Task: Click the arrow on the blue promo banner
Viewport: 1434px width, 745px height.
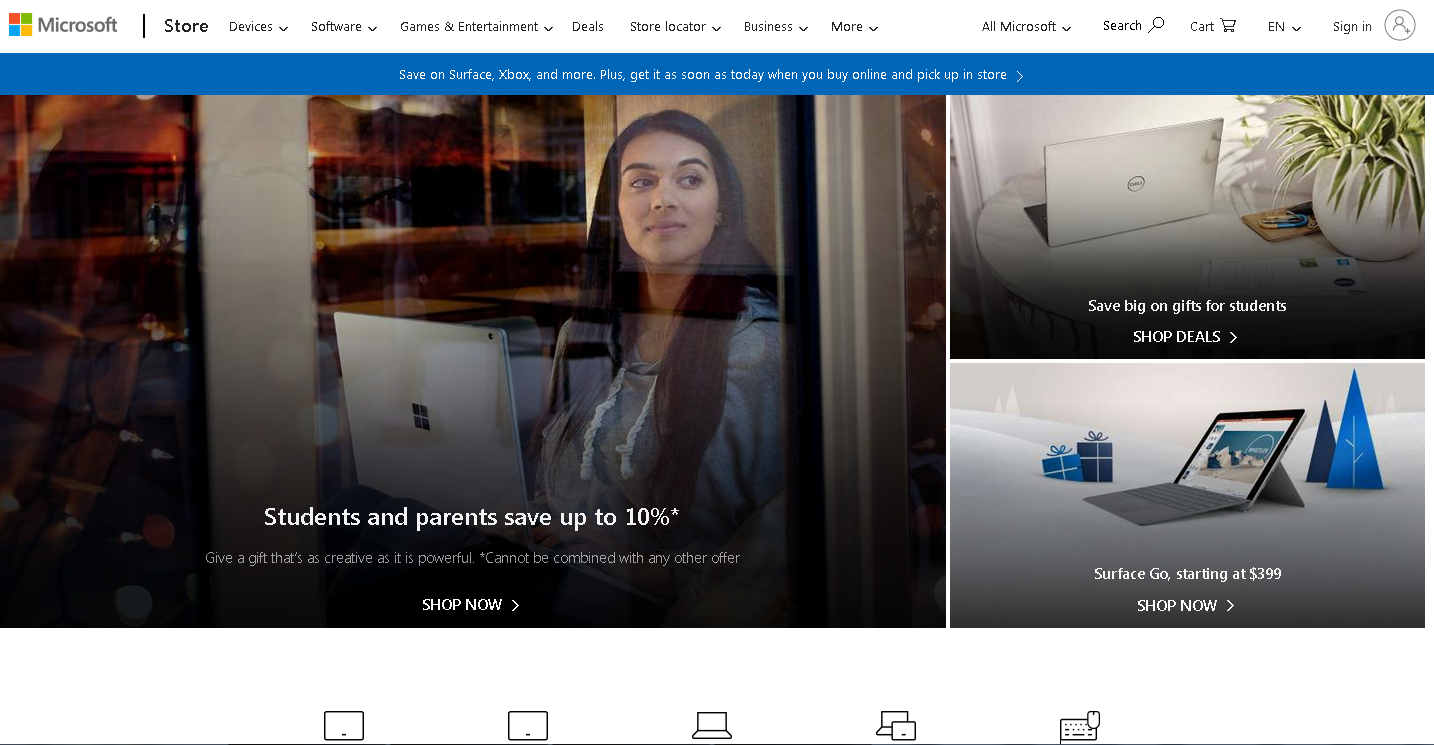Action: point(1019,76)
